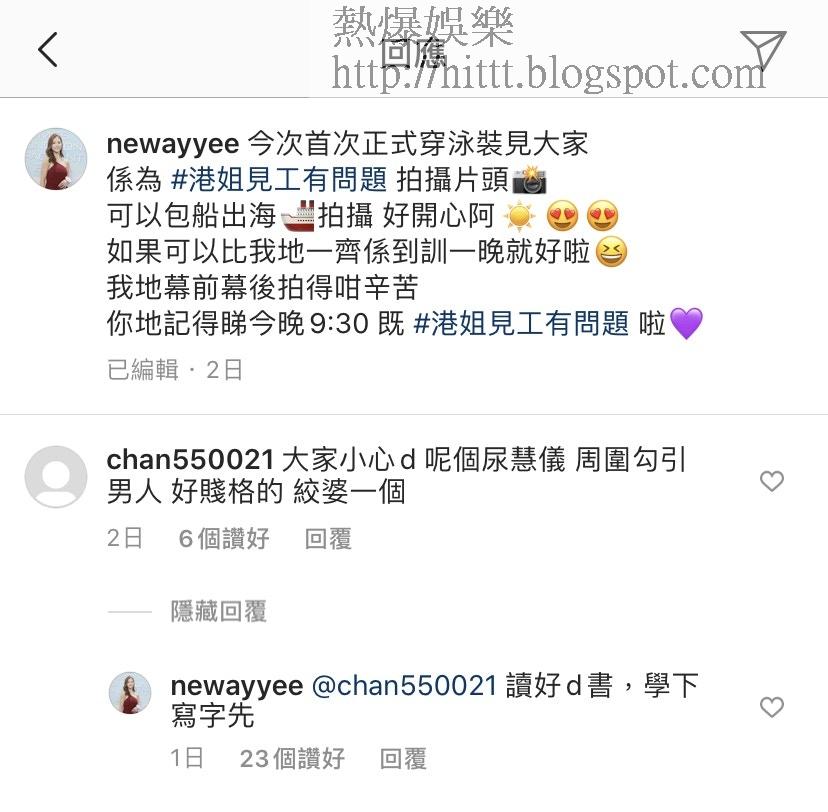Open newayyee's profile picture in caption
The image size is (828, 812).
click(x=56, y=158)
